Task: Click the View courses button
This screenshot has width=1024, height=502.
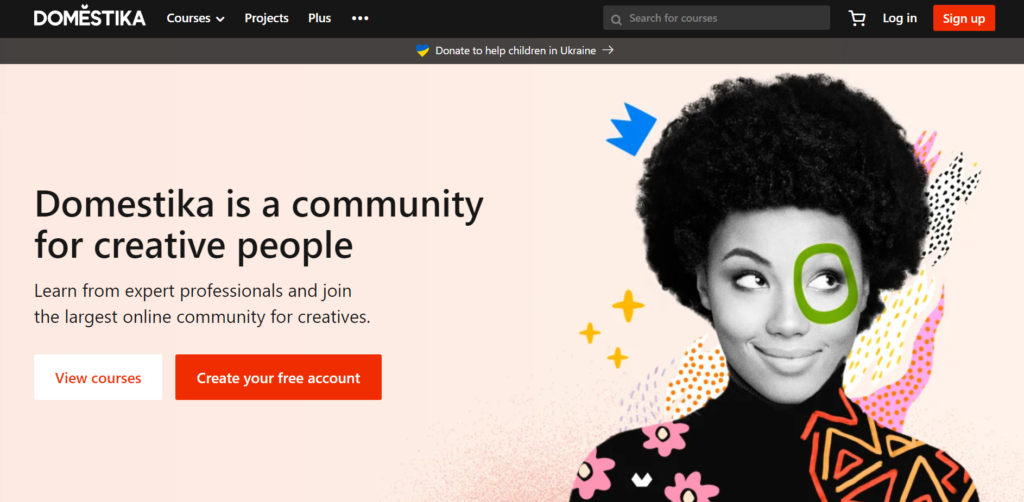Action: 98,377
